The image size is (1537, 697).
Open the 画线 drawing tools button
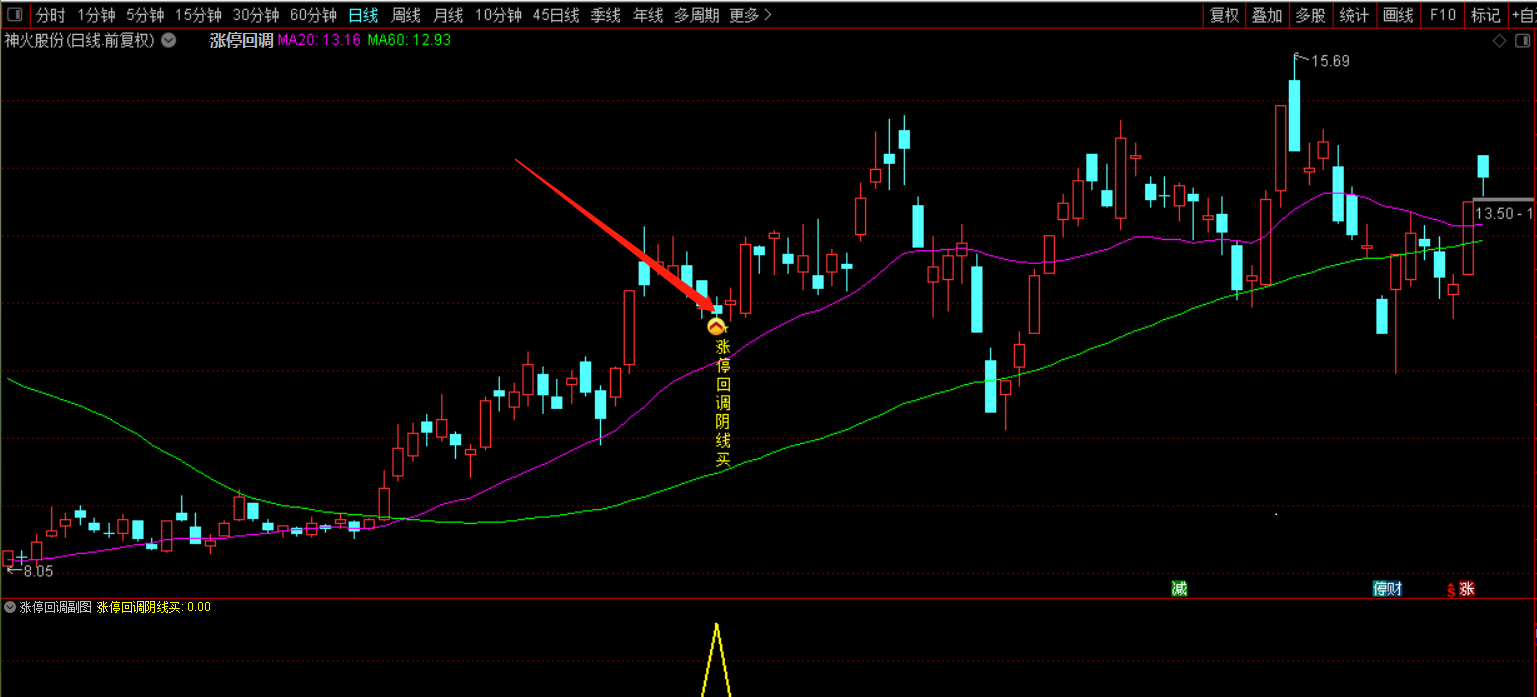click(x=1398, y=15)
